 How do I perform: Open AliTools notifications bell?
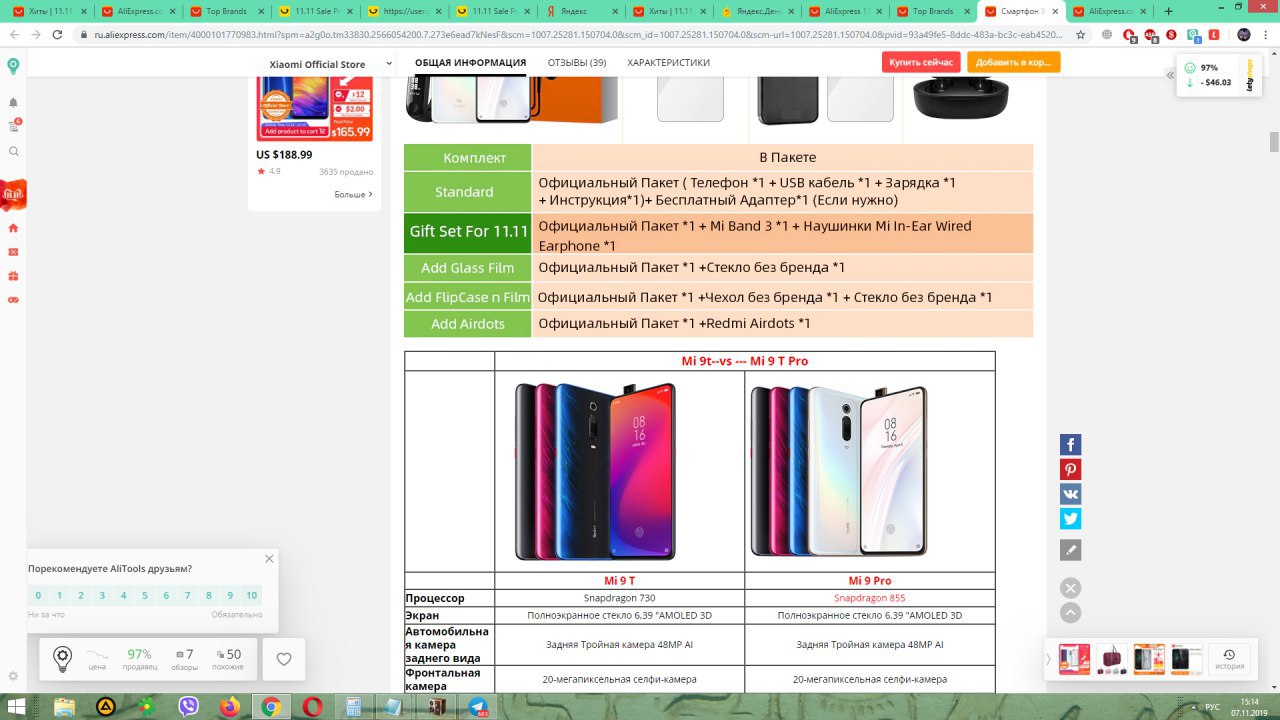click(13, 103)
